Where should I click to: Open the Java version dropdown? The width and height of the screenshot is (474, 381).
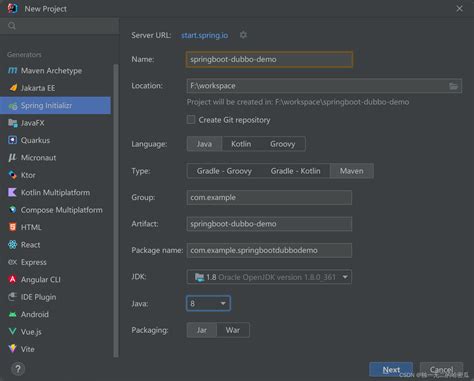tap(208, 303)
